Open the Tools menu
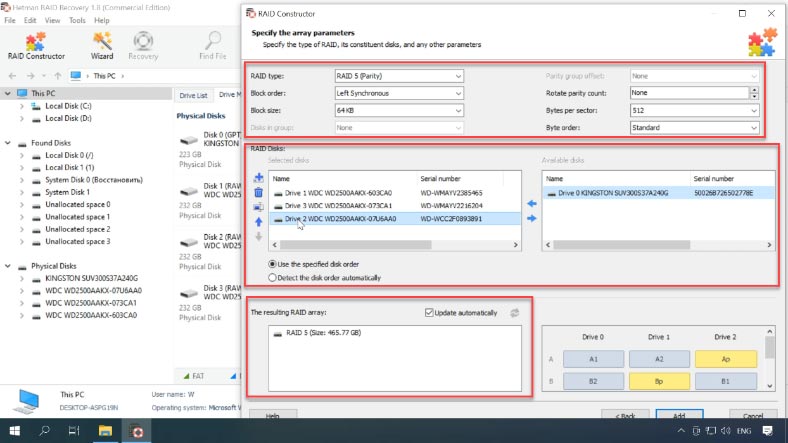The image size is (788, 443). (77, 21)
